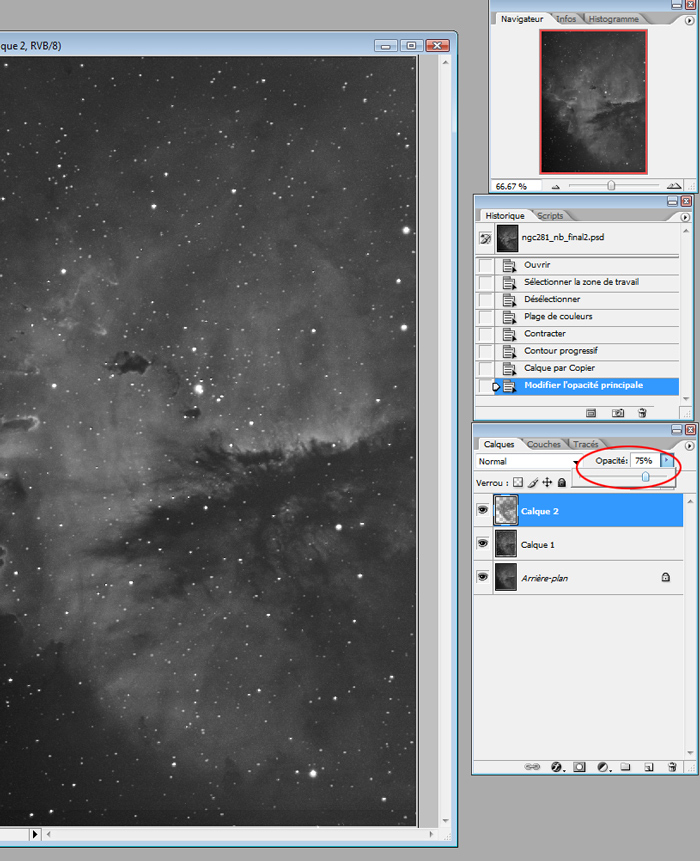Screen dimensions: 700x861
Task: Click the Navigator zoom slider handle
Action: click(x=611, y=186)
